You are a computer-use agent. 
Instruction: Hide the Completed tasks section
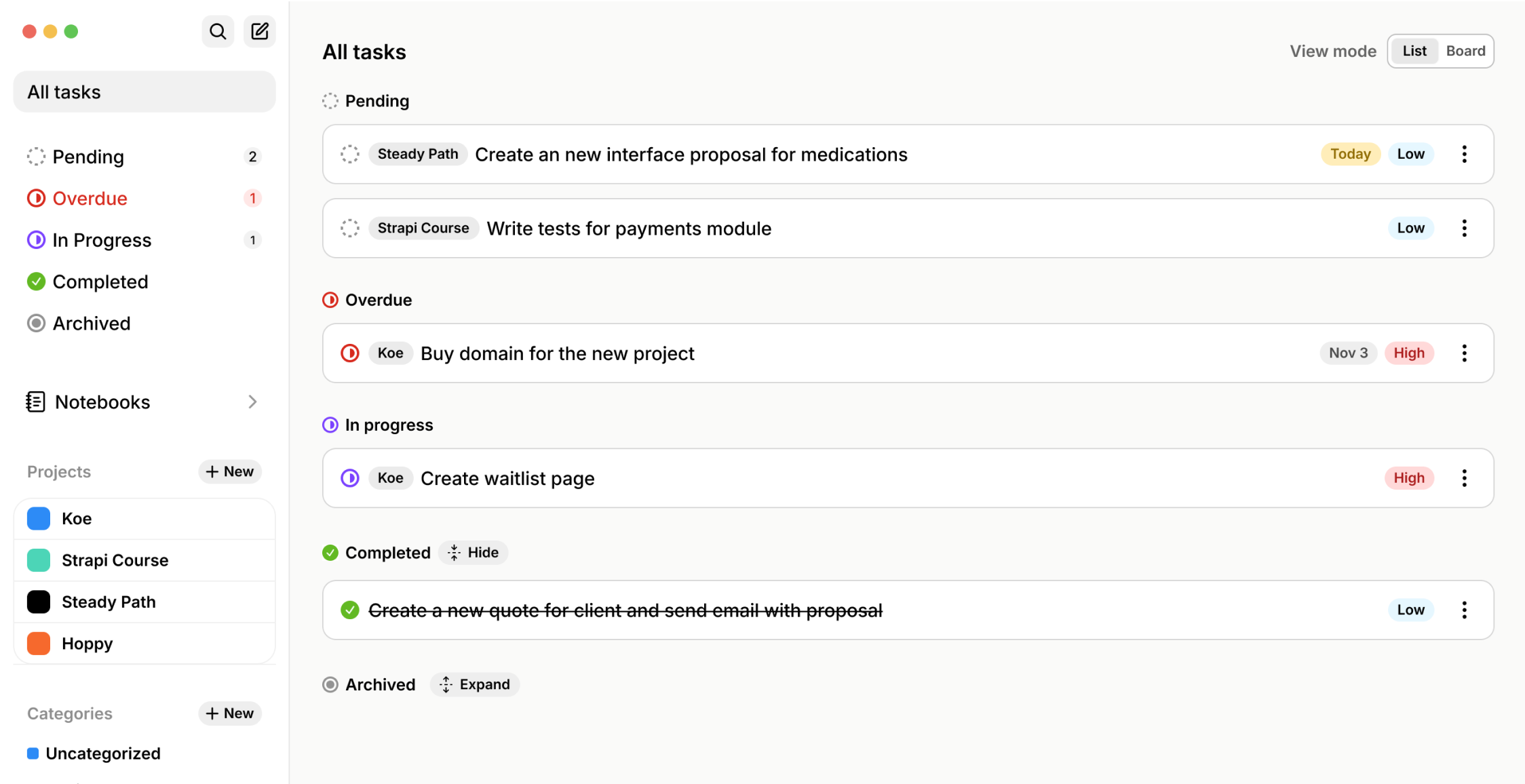[x=474, y=553]
